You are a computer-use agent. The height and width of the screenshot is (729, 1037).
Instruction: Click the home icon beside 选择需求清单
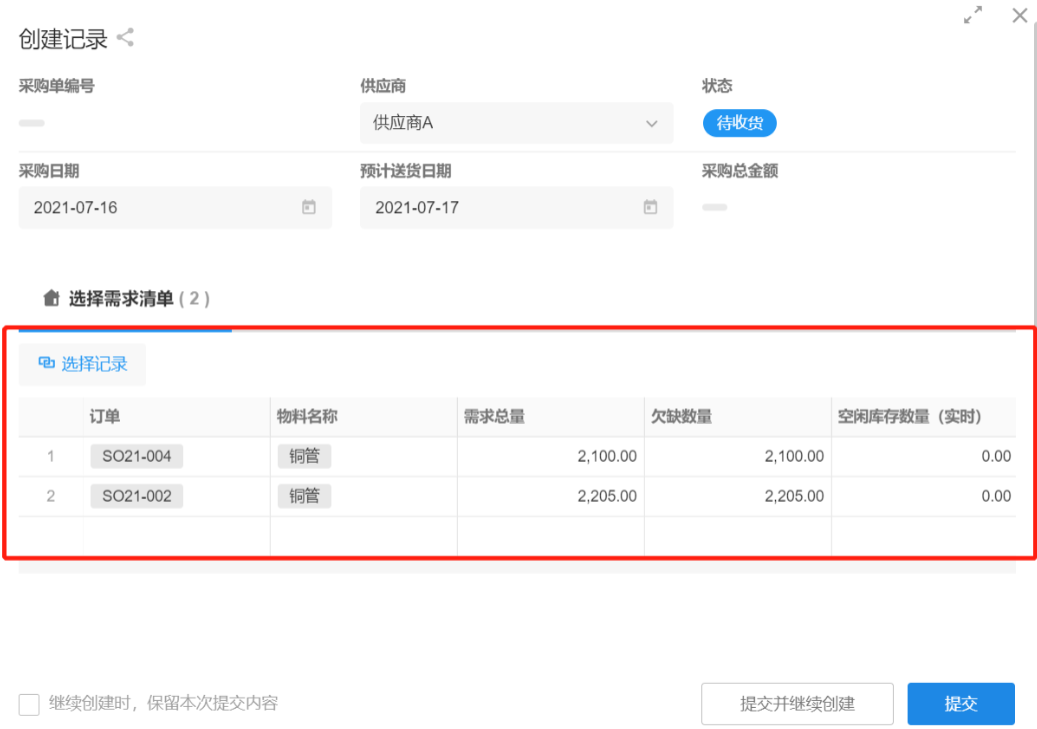pos(52,298)
